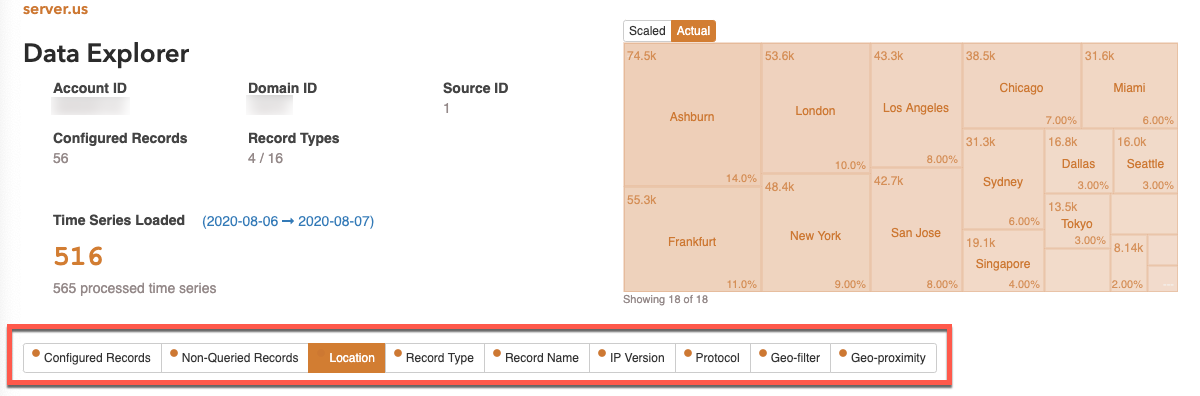1200x396 pixels.
Task: Select the Actual treemap mode
Action: click(x=694, y=31)
